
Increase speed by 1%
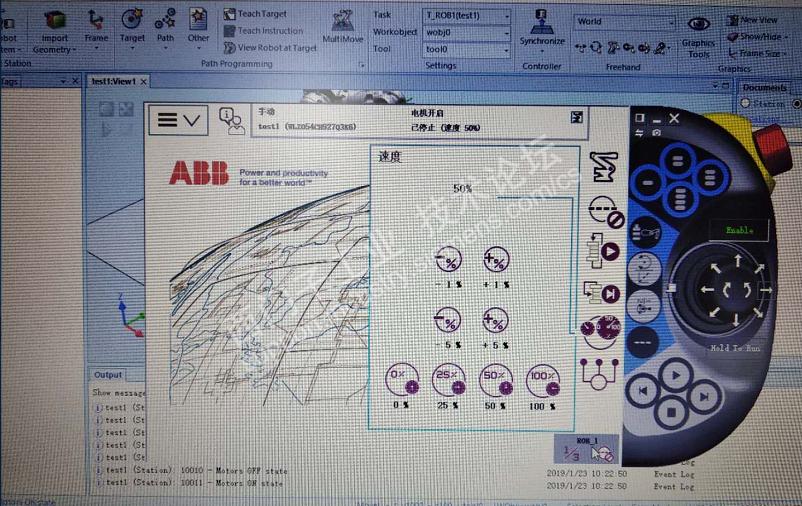click(x=496, y=259)
